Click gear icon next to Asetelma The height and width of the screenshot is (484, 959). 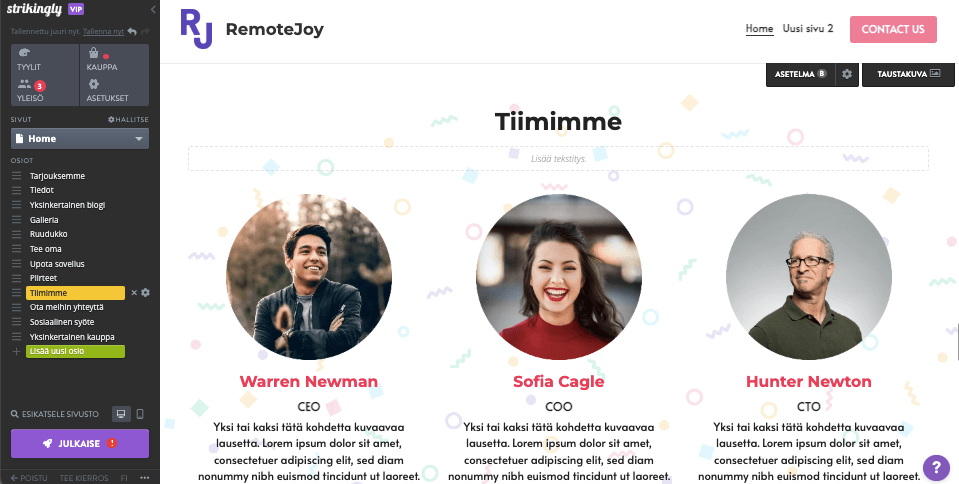point(846,74)
